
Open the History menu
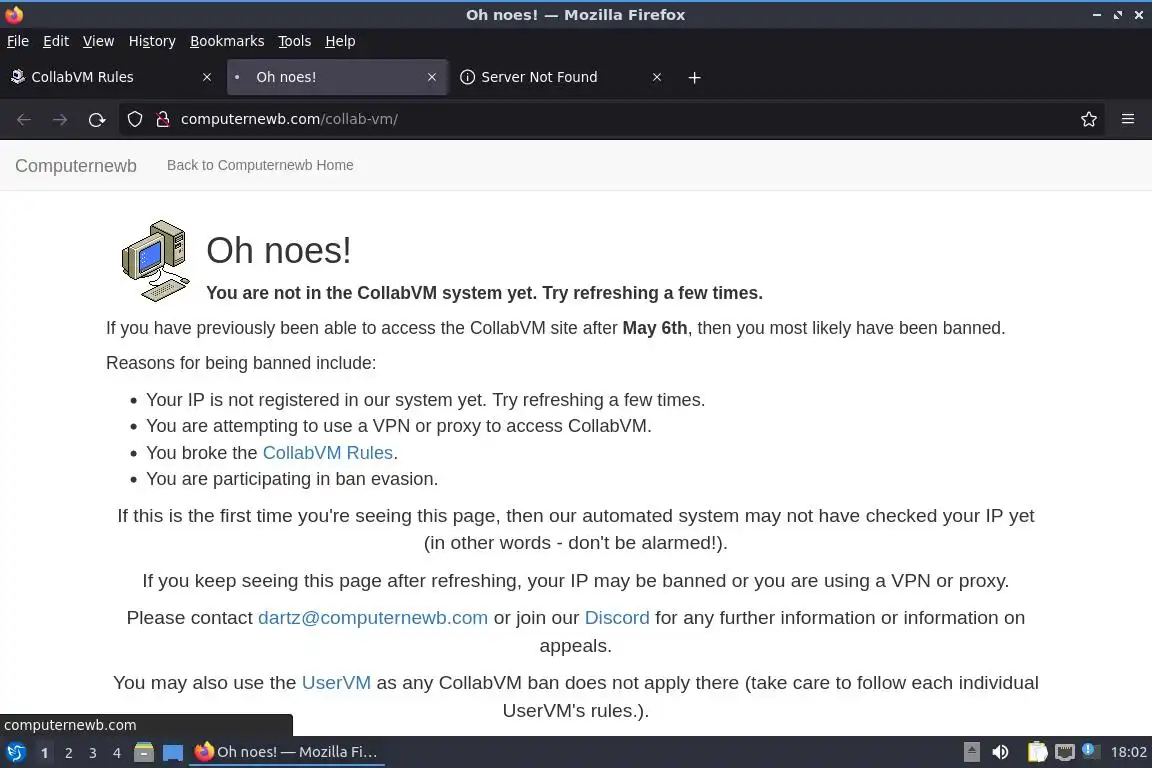point(152,41)
